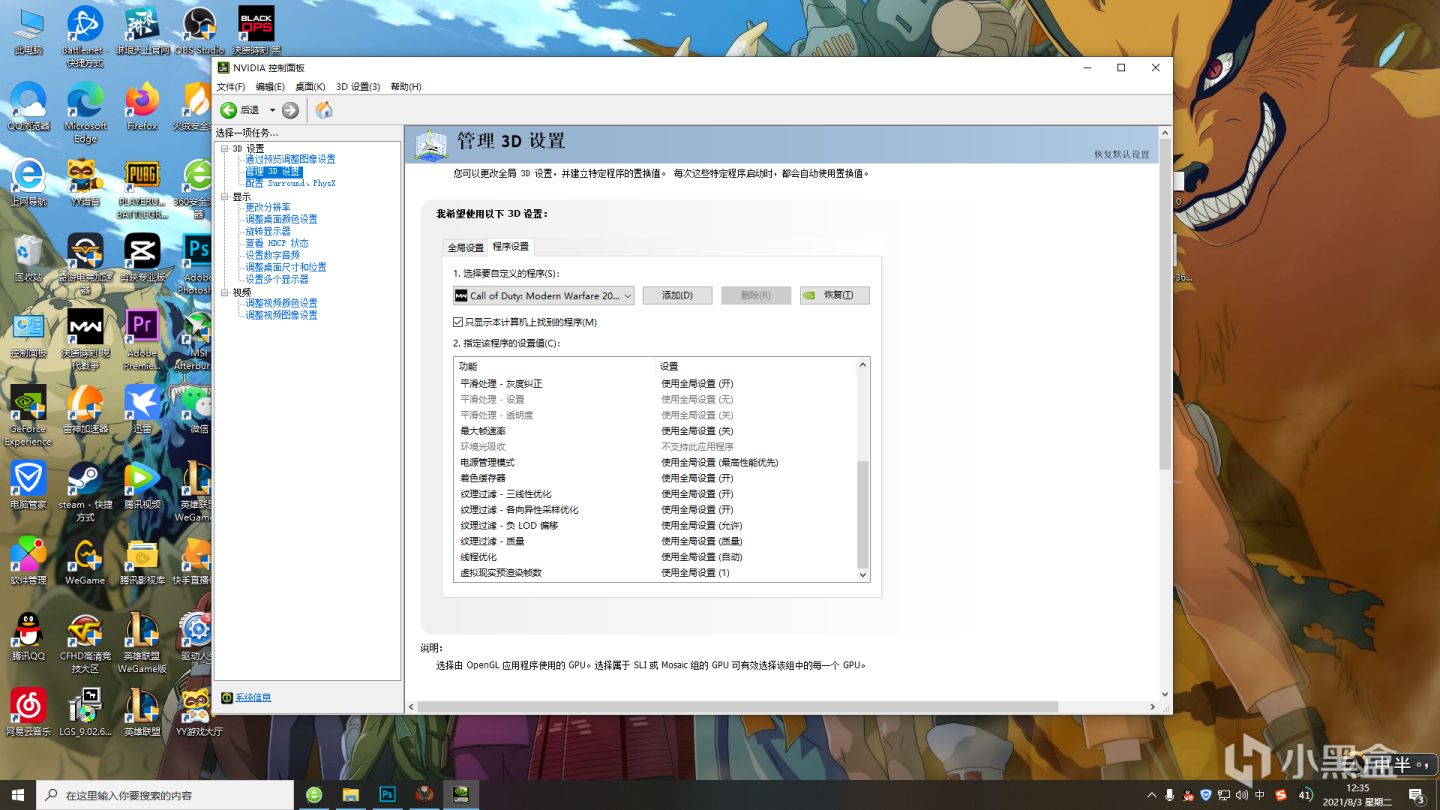Click the Windows Start button
The height and width of the screenshot is (810, 1440).
point(18,795)
